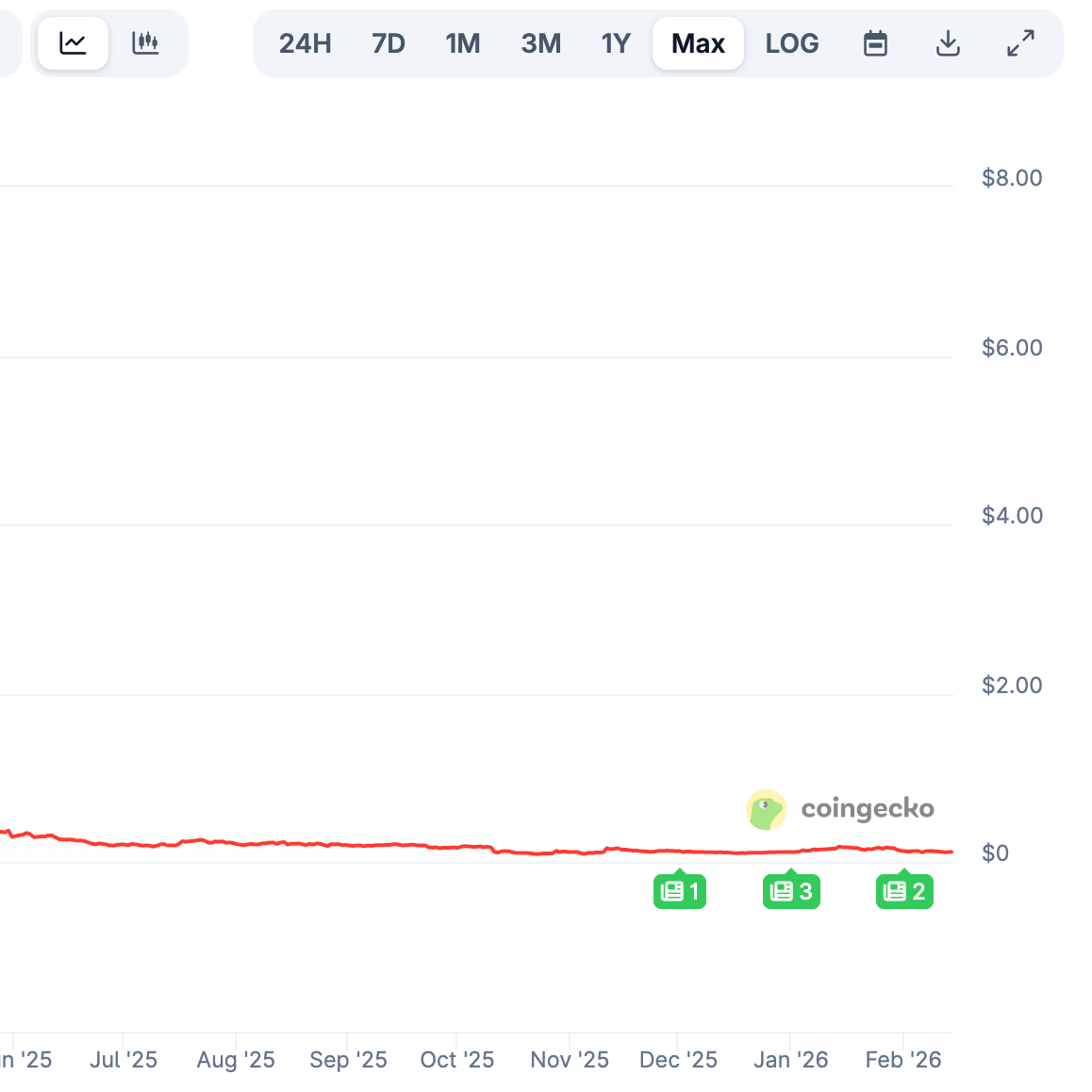This screenshot has width=1092, height=1092.
Task: Open the news marker labeled 2
Action: click(904, 890)
